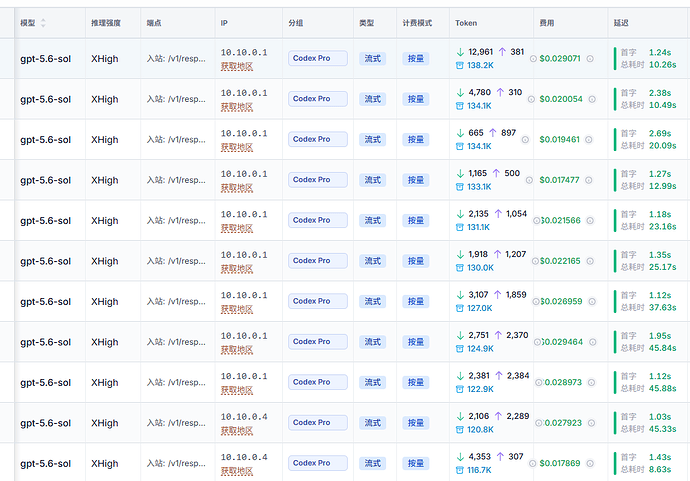Click the Codex Pro tag in the $0.029071 row
The width and height of the screenshot is (690, 481).
(318, 59)
